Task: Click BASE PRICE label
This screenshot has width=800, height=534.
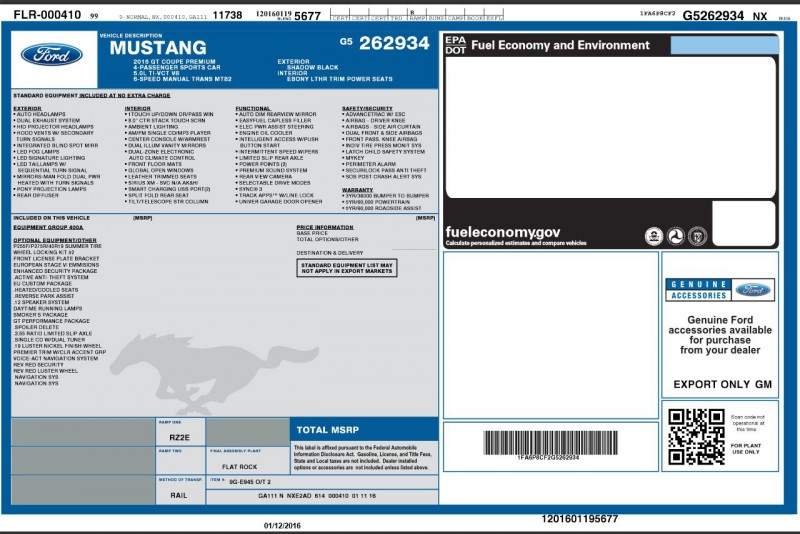Action: click(x=312, y=233)
